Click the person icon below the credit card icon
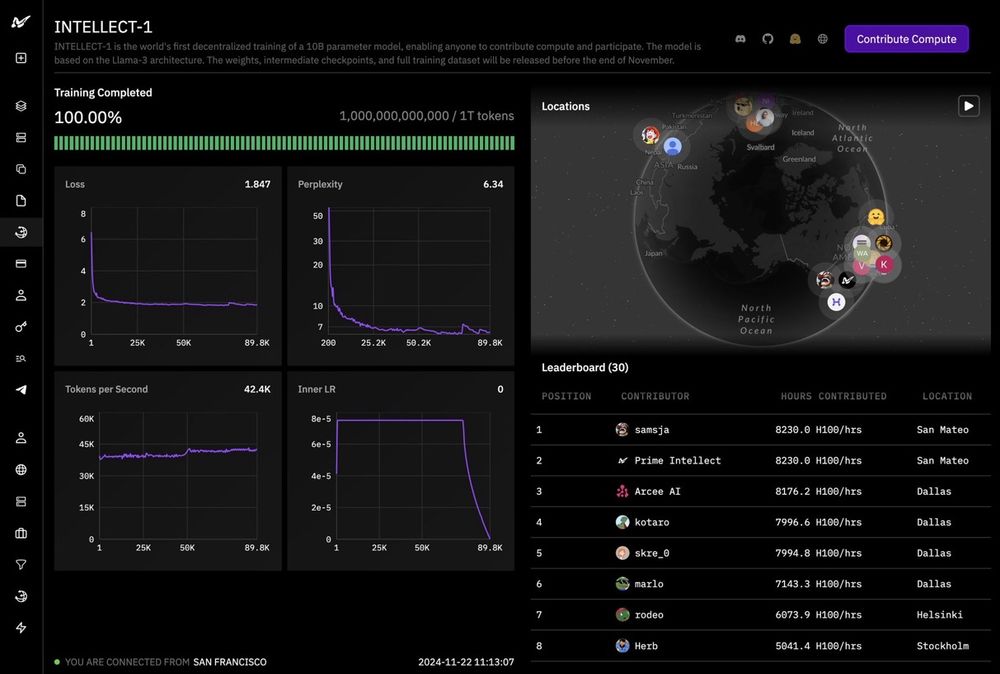1000x674 pixels. [21, 295]
